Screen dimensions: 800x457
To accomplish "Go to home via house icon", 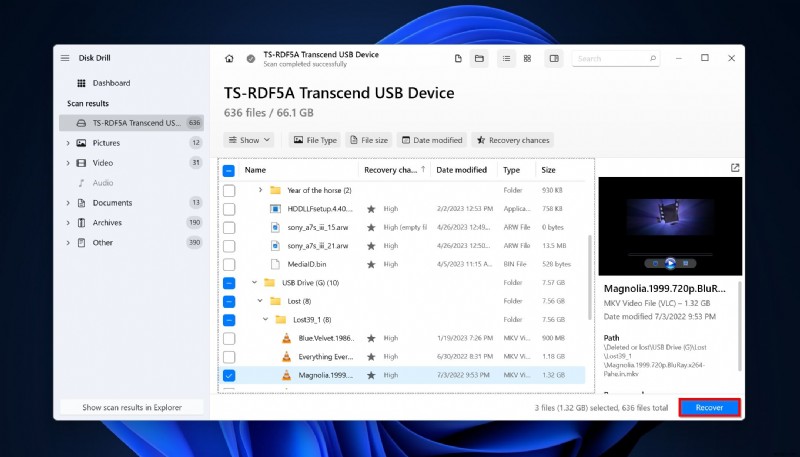I will tap(229, 59).
